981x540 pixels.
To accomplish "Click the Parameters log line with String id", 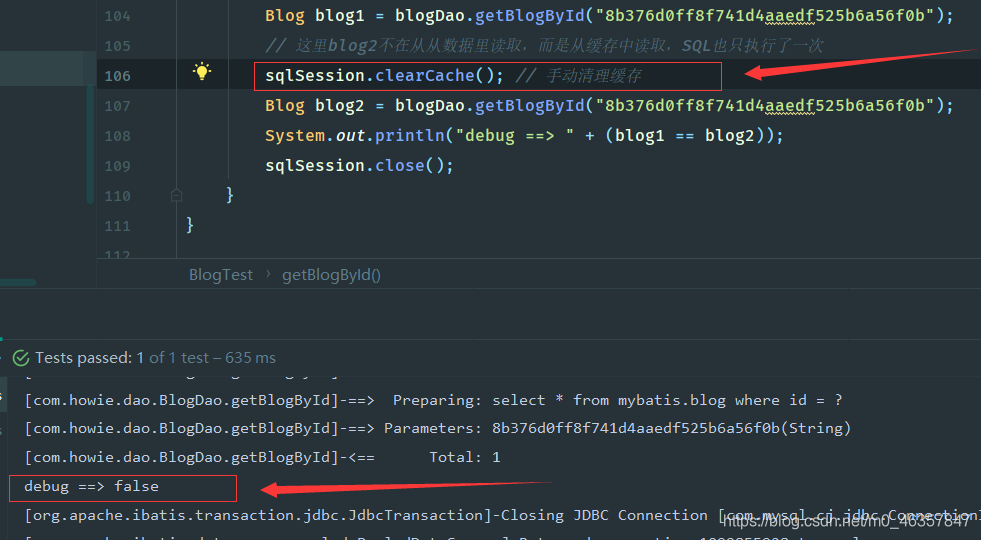I will coord(438,429).
